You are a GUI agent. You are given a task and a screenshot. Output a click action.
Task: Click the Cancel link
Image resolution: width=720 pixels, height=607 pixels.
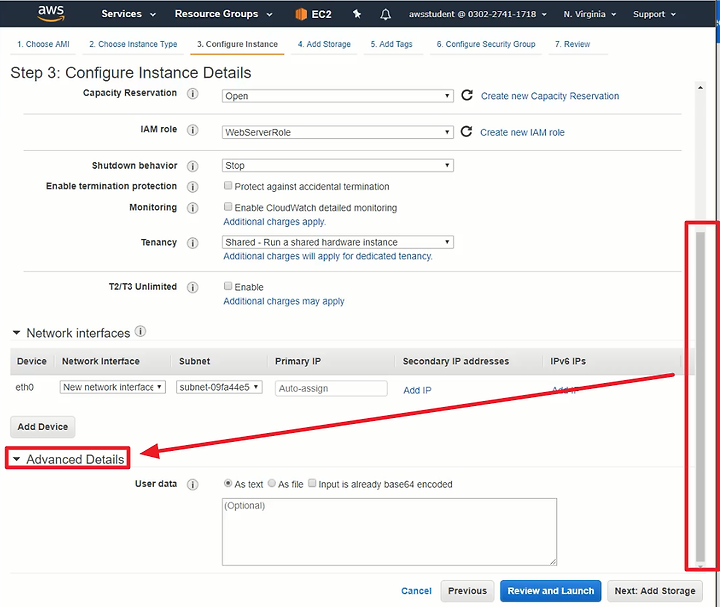click(x=416, y=591)
